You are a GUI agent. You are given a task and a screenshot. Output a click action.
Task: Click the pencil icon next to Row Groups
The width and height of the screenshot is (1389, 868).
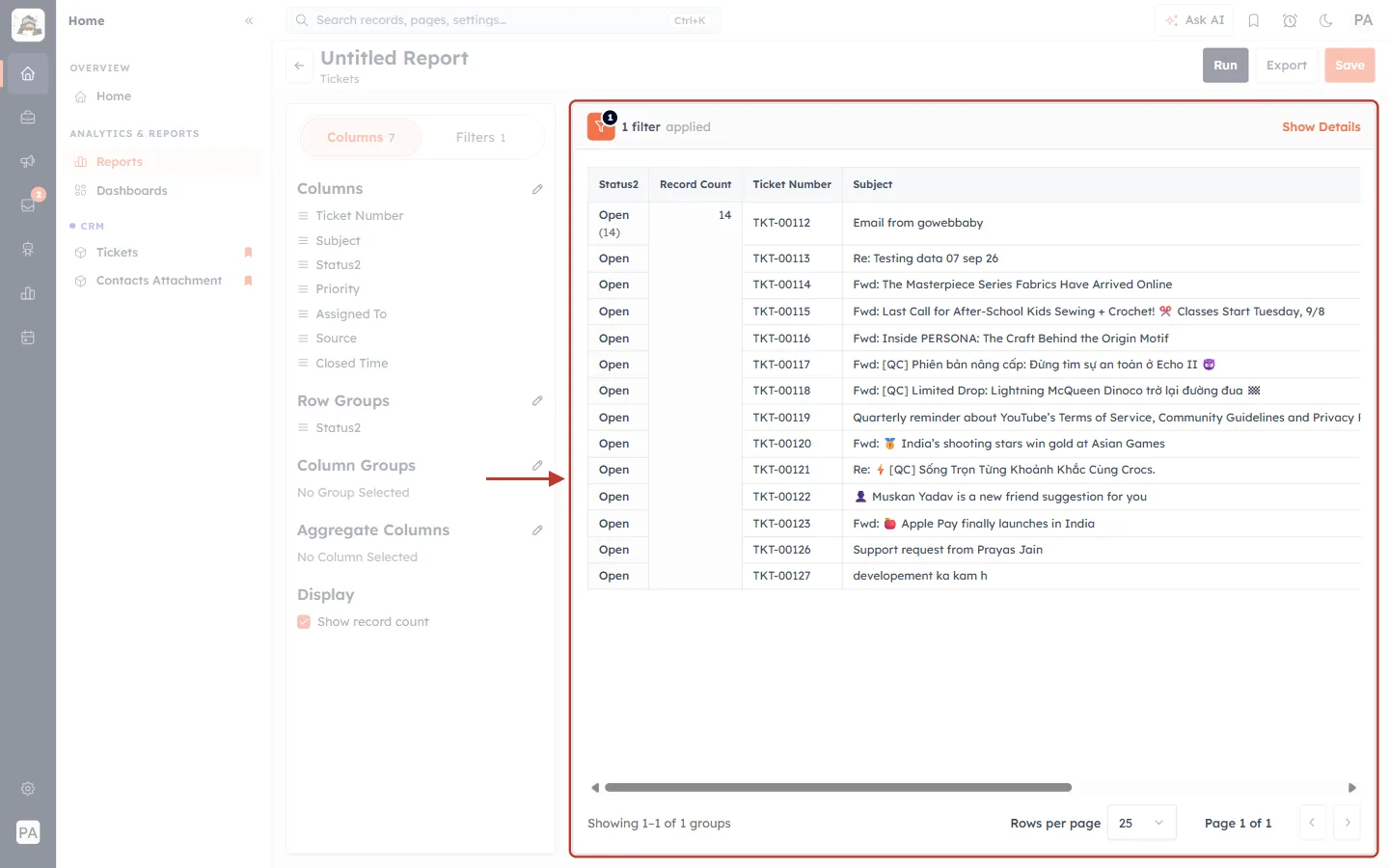pyautogui.click(x=537, y=400)
